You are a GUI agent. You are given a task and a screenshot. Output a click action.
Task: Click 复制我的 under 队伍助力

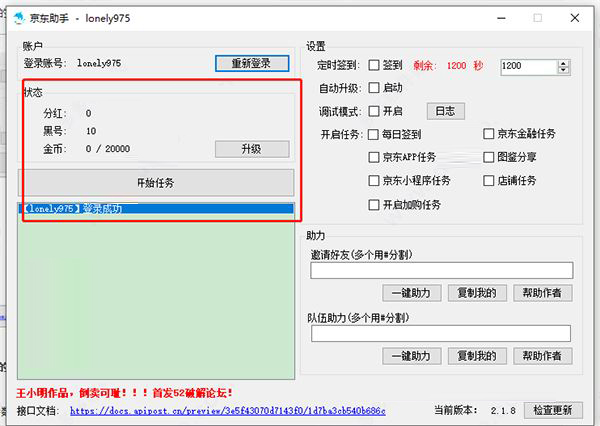click(477, 356)
